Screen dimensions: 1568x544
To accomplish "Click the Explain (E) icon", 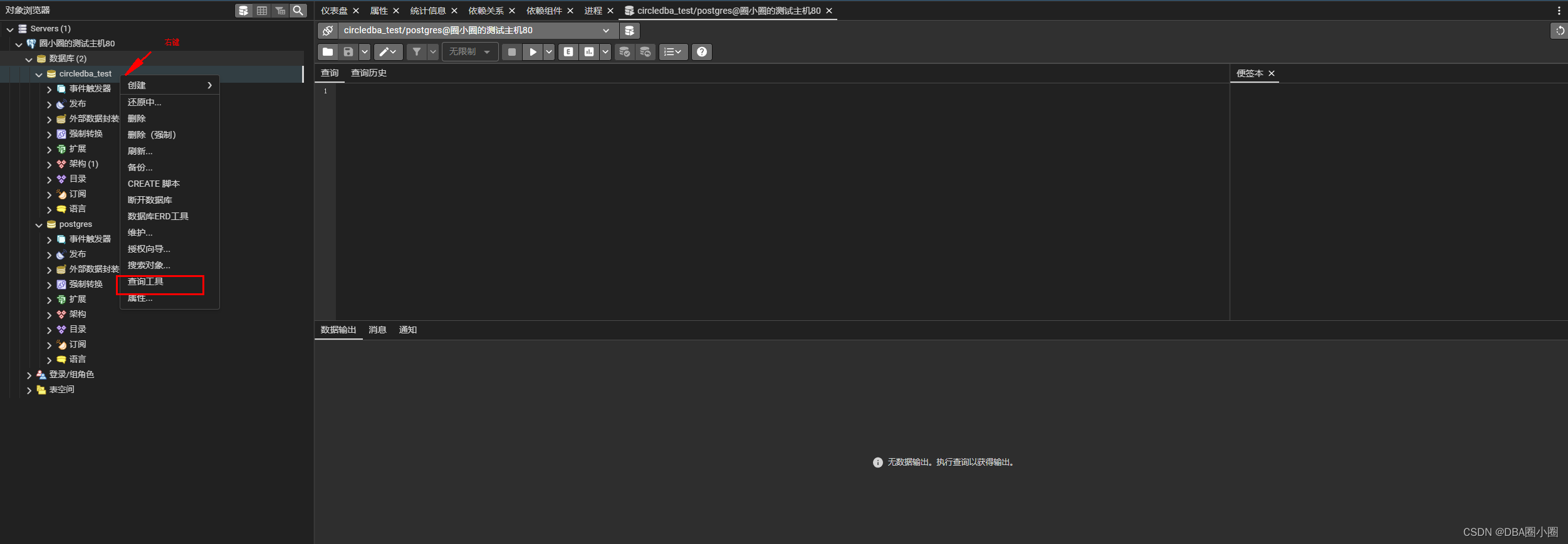I will pos(568,52).
